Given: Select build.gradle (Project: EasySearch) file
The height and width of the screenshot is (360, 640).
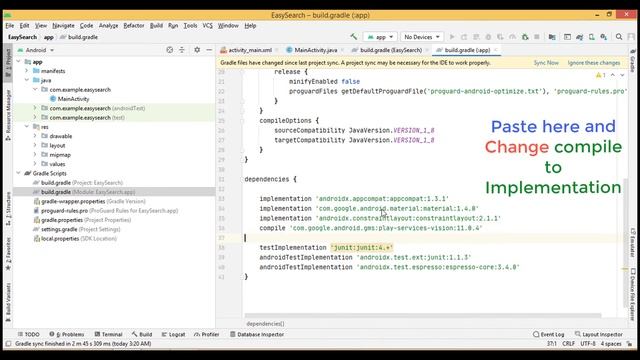Looking at the screenshot, I should (x=82, y=183).
